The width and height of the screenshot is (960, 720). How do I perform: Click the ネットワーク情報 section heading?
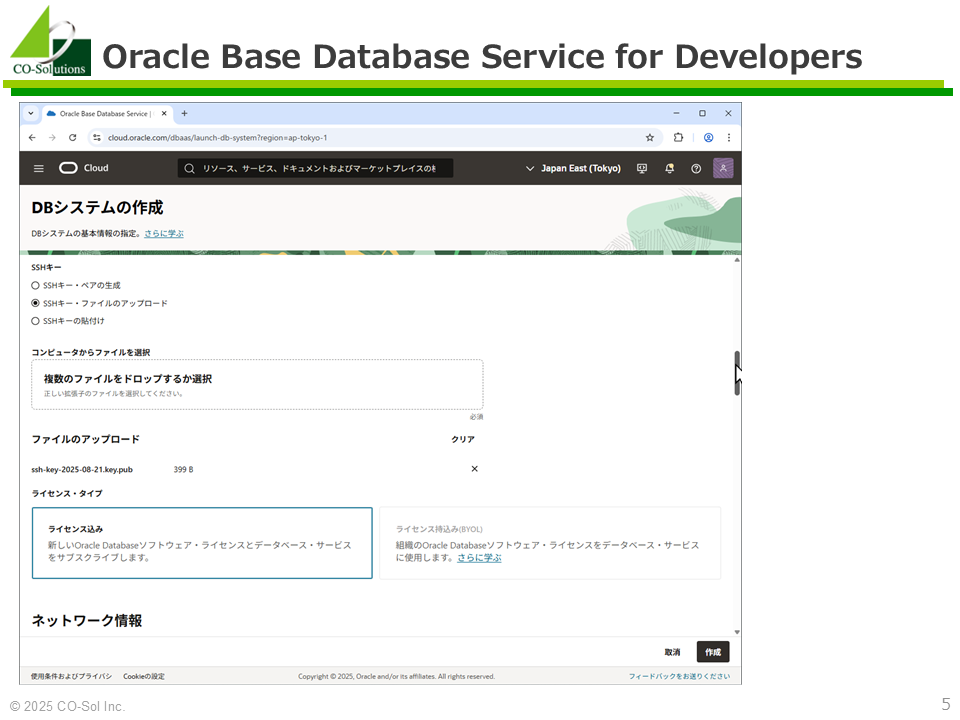(87, 621)
